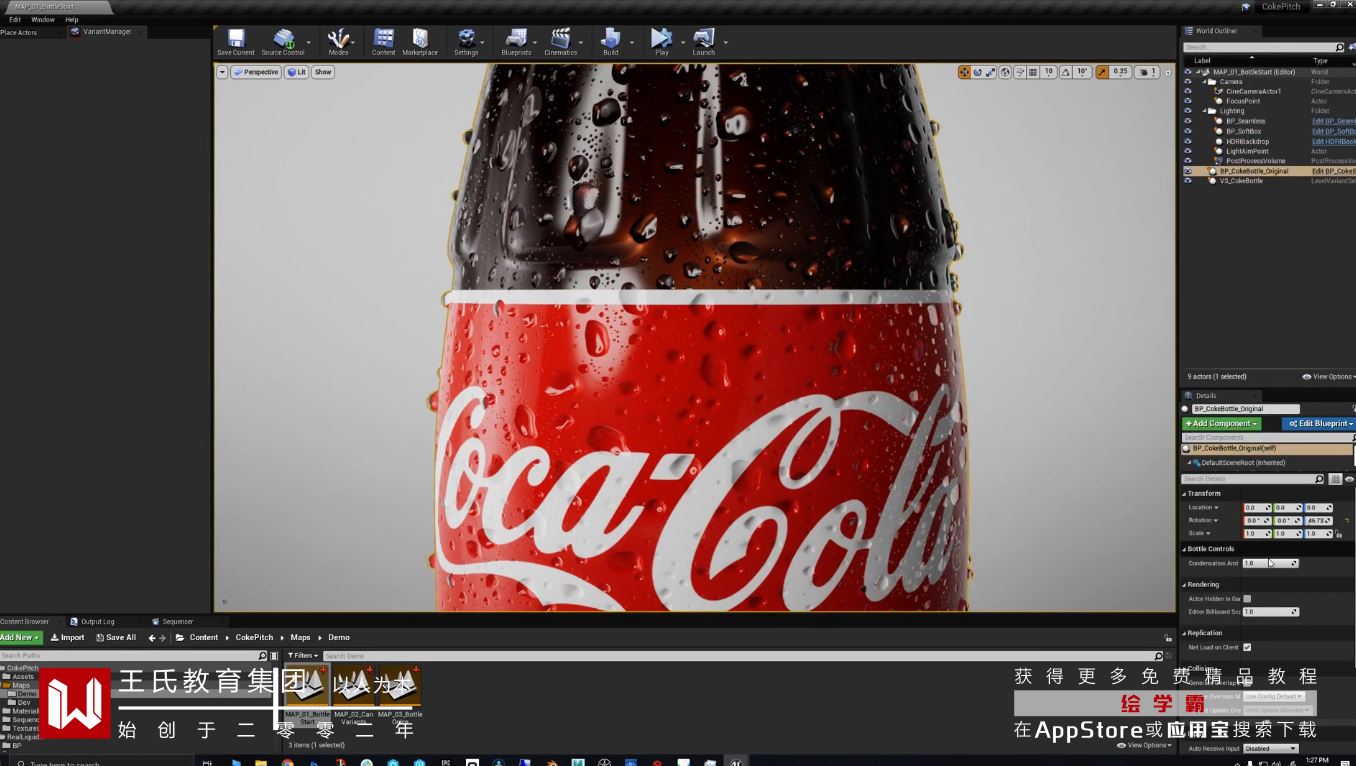Collapse the Camera folder in World Outliner
The height and width of the screenshot is (766, 1356).
(1206, 82)
